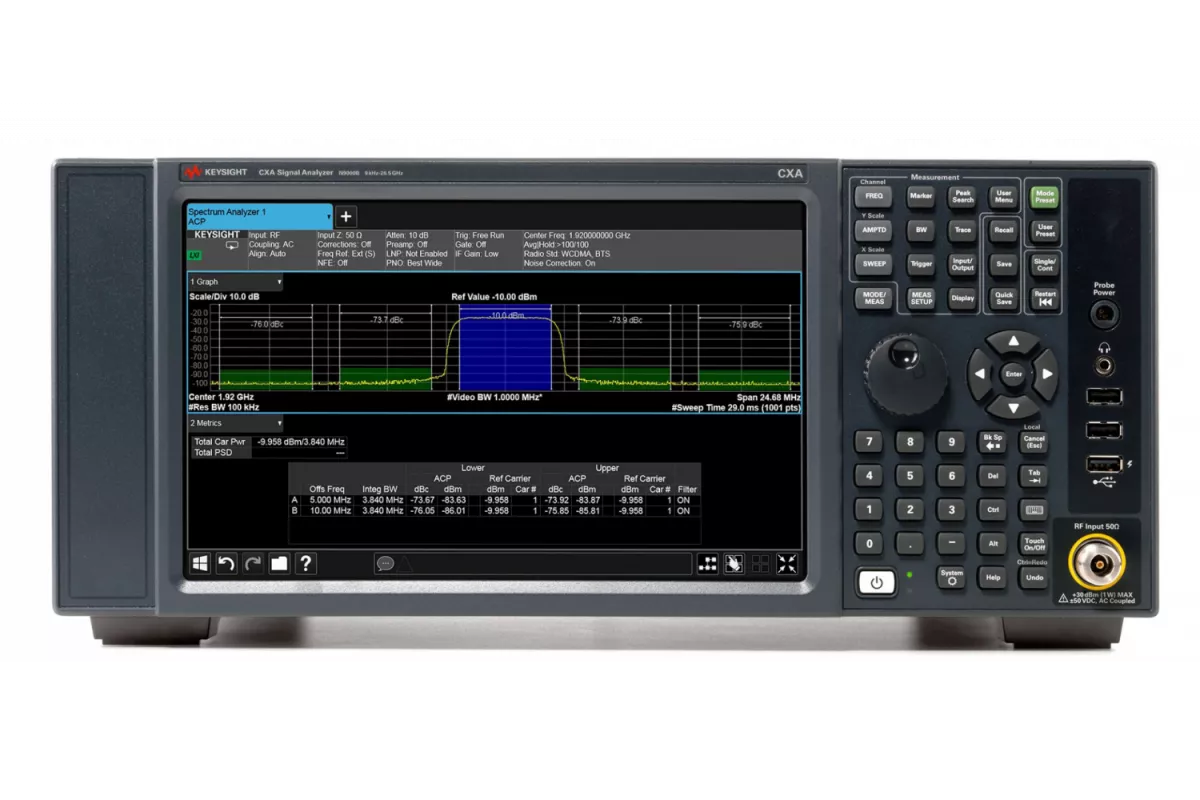The width and height of the screenshot is (1200, 800).
Task: Open the file folder icon on screen
Action: [279, 563]
